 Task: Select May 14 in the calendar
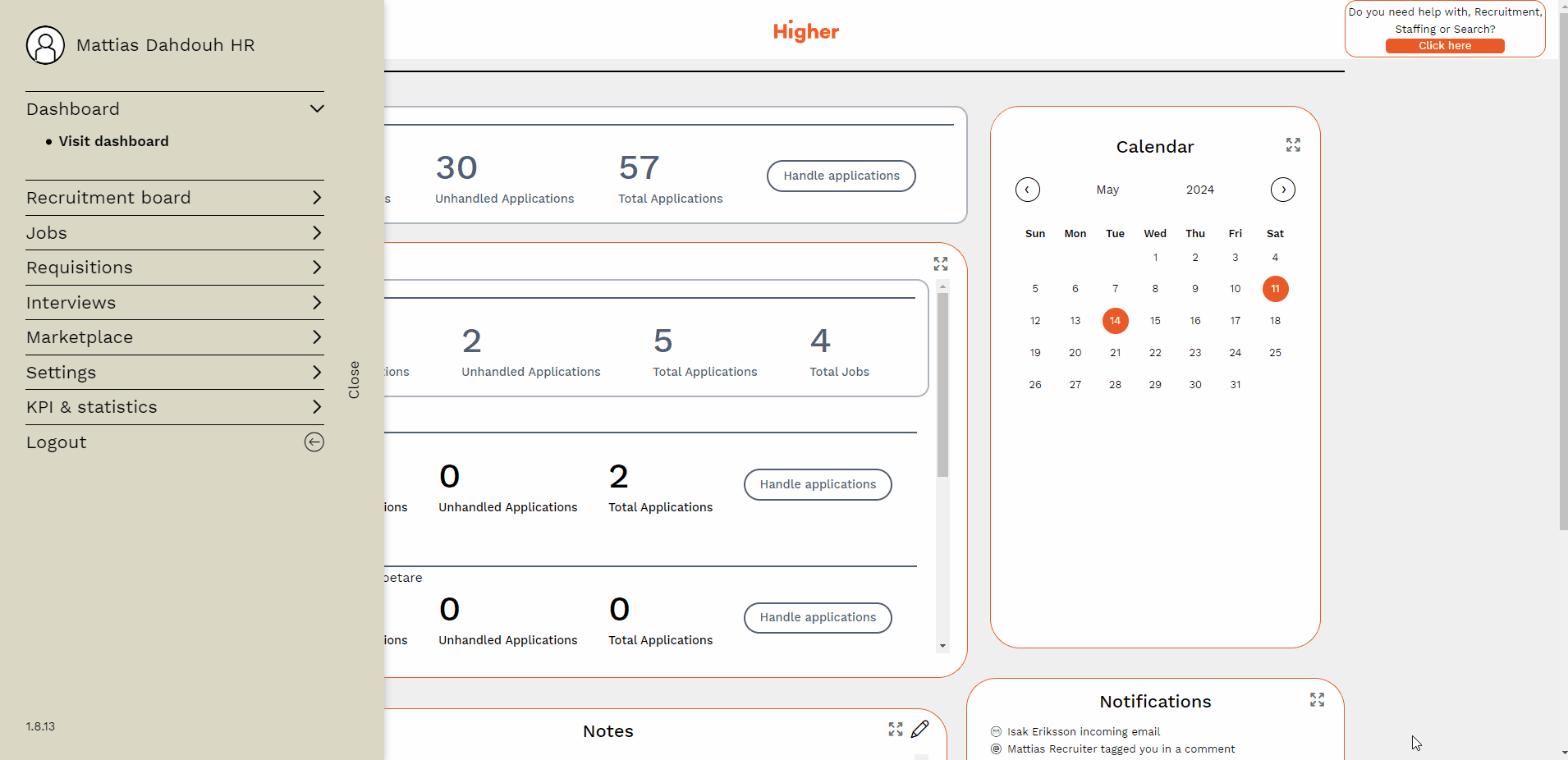(1115, 321)
